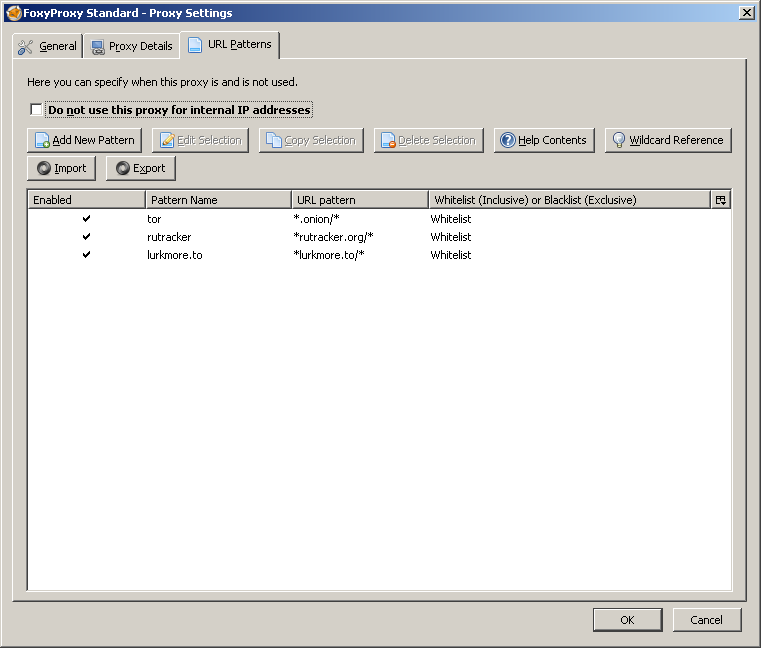Open the Wildcard Reference
Screen dimensions: 761x648
click(x=668, y=140)
